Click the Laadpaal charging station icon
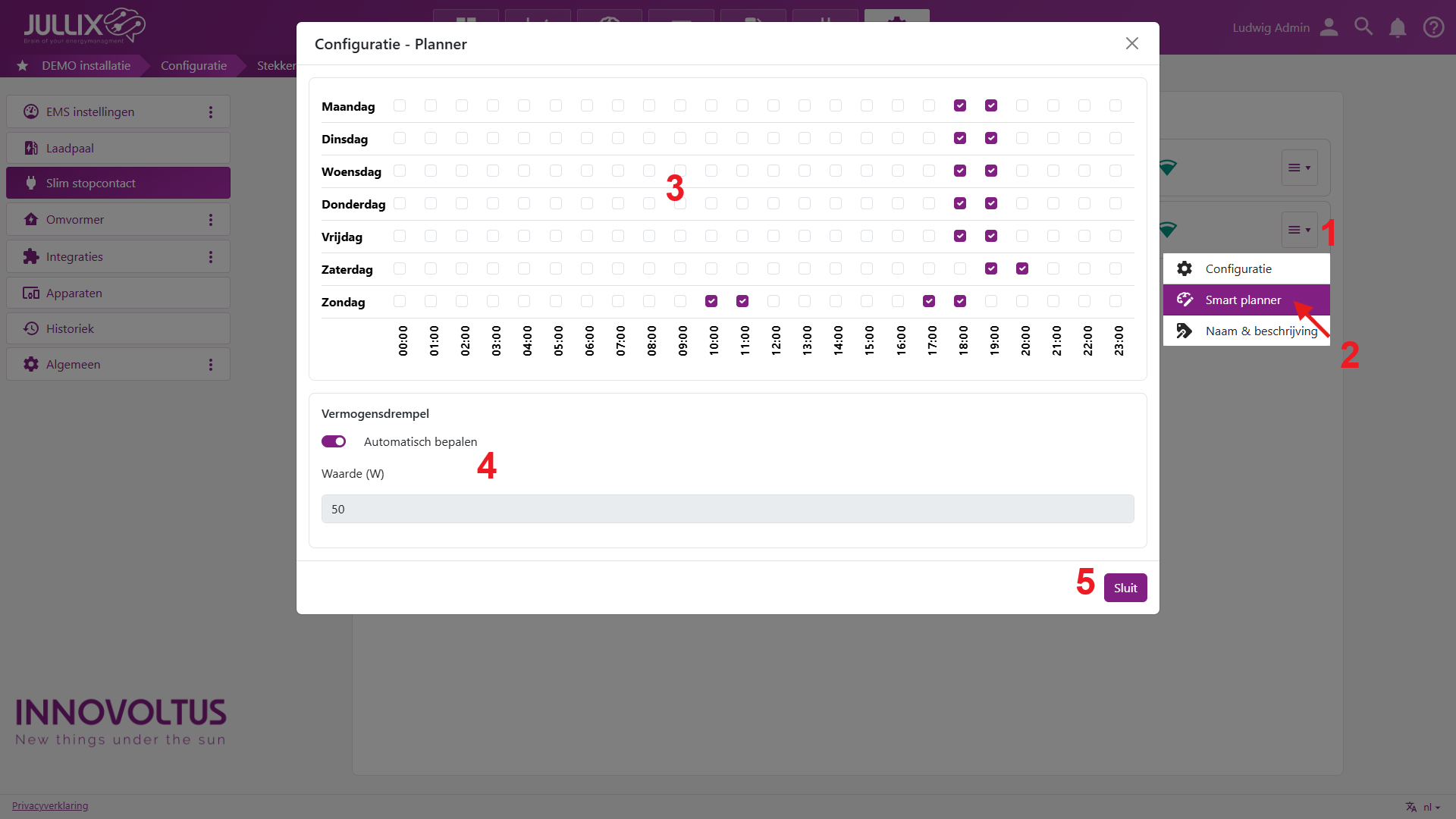This screenshot has height=819, width=1456. [31, 148]
